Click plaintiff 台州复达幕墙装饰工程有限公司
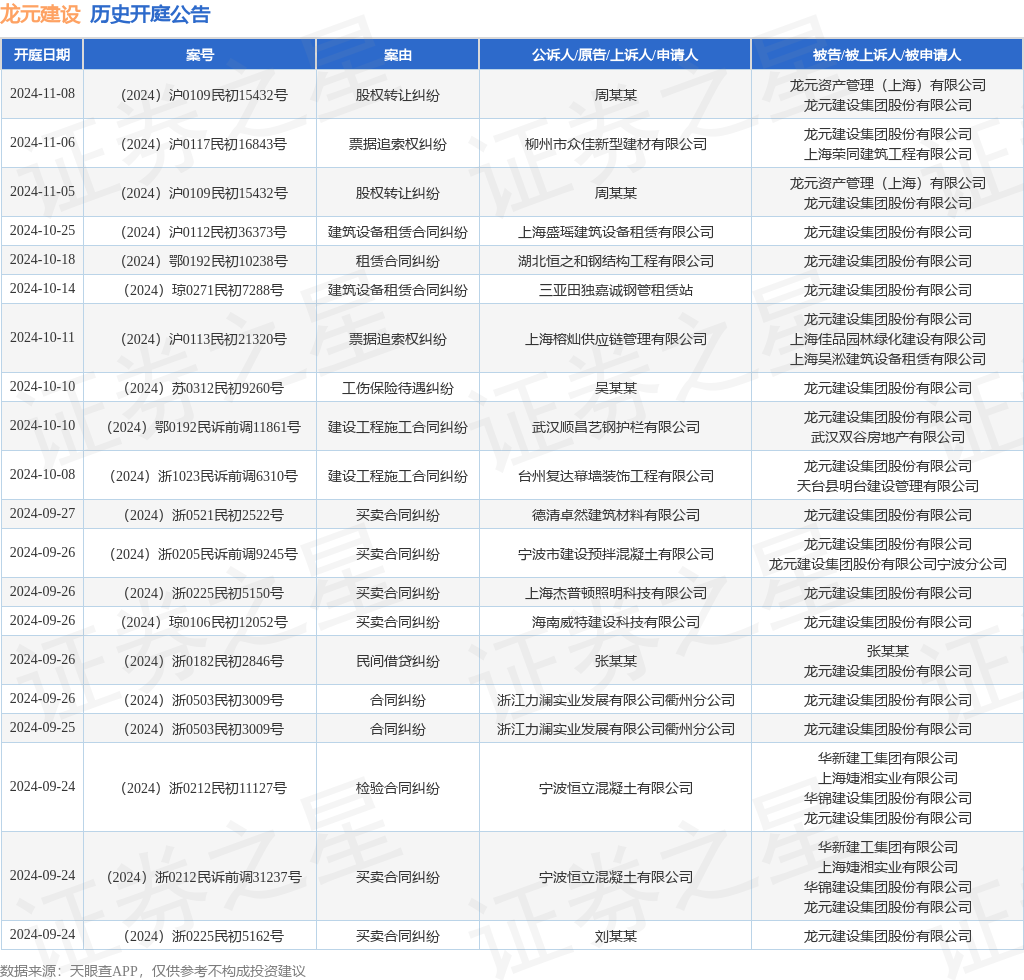The image size is (1024, 980). [616, 477]
